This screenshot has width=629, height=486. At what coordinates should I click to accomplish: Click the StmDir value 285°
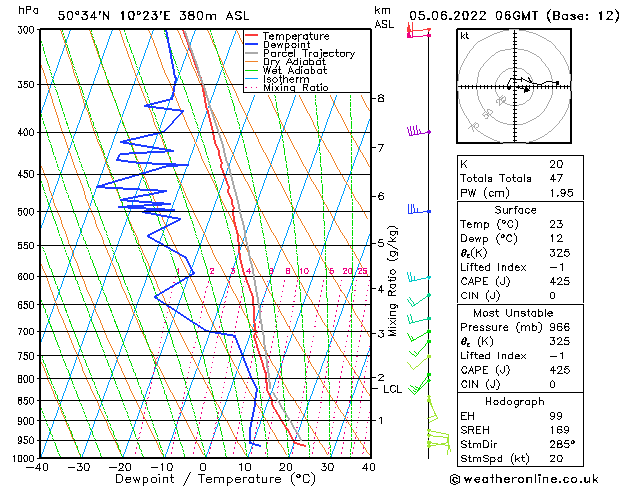[x=562, y=445]
